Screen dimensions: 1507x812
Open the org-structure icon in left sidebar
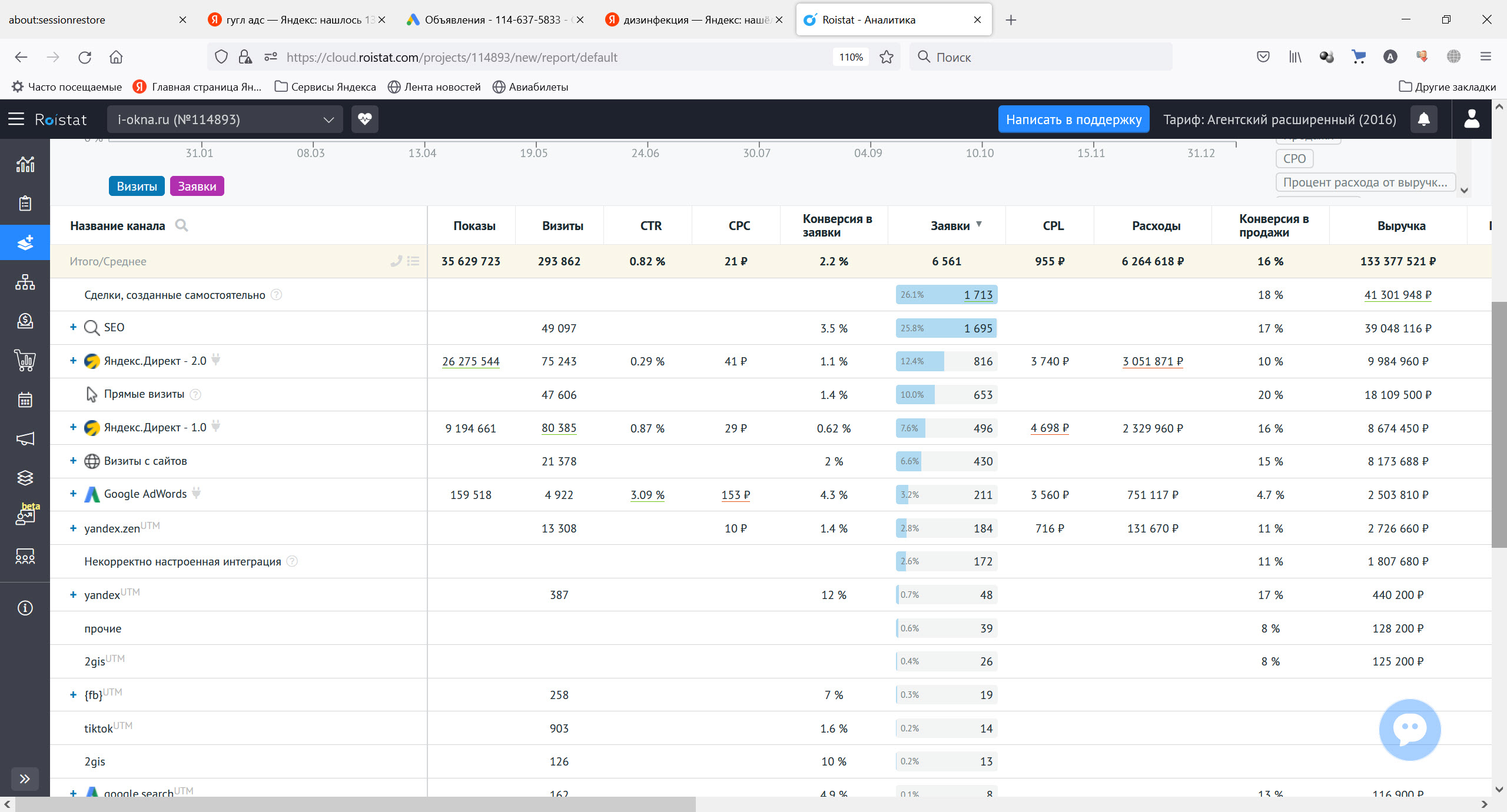(x=25, y=282)
